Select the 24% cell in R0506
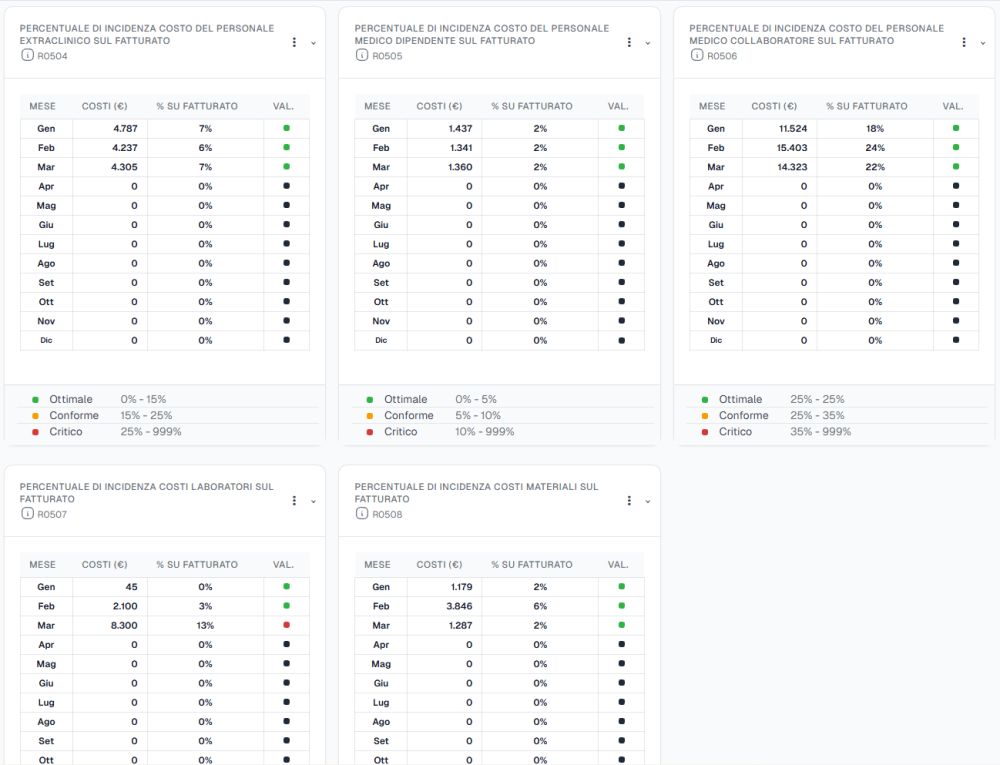 [x=875, y=147]
